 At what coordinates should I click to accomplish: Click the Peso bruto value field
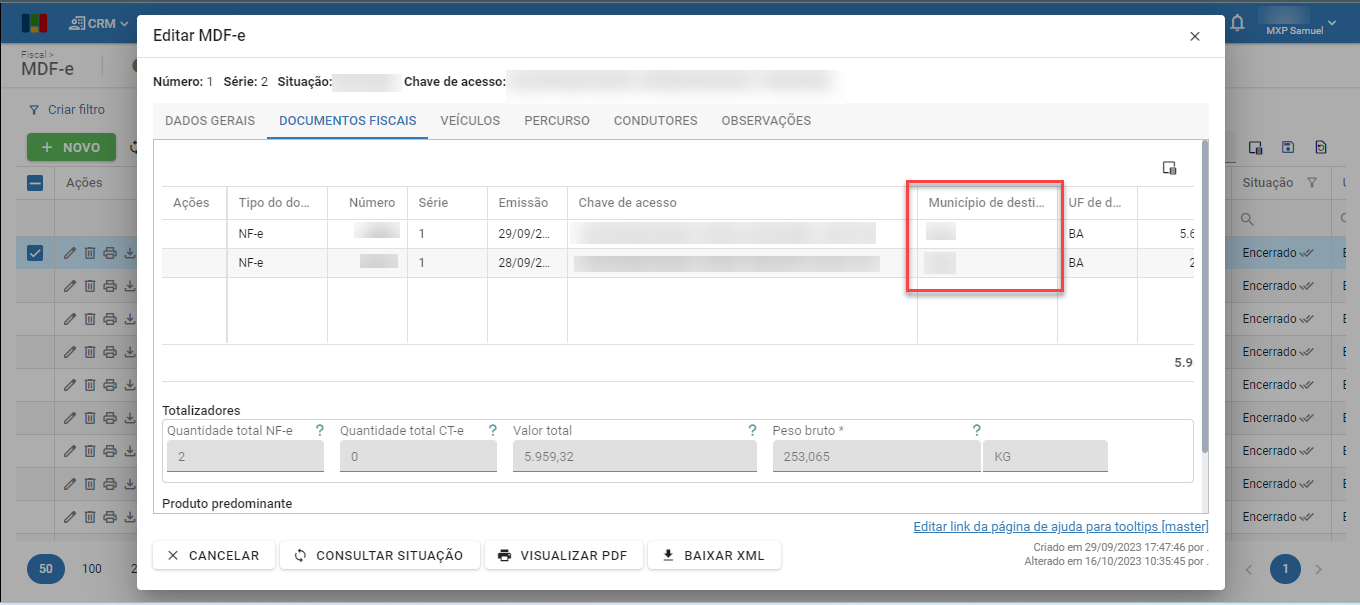877,456
